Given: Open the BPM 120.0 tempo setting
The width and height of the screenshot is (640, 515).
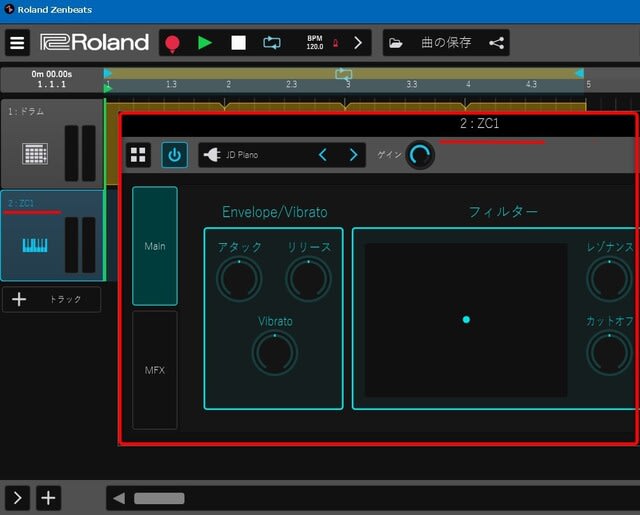Looking at the screenshot, I should (x=315, y=42).
